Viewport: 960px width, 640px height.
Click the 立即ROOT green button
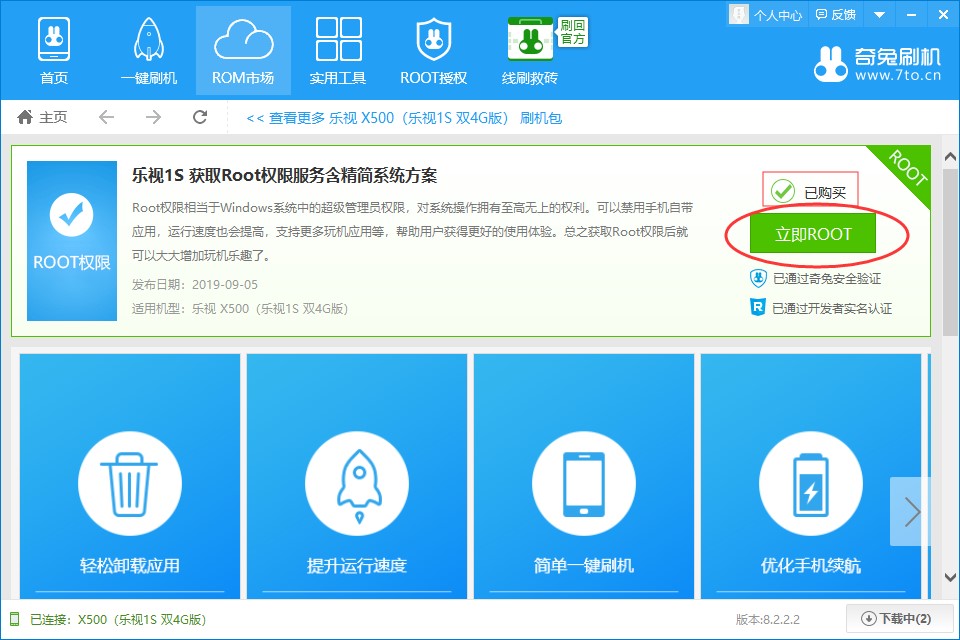812,234
